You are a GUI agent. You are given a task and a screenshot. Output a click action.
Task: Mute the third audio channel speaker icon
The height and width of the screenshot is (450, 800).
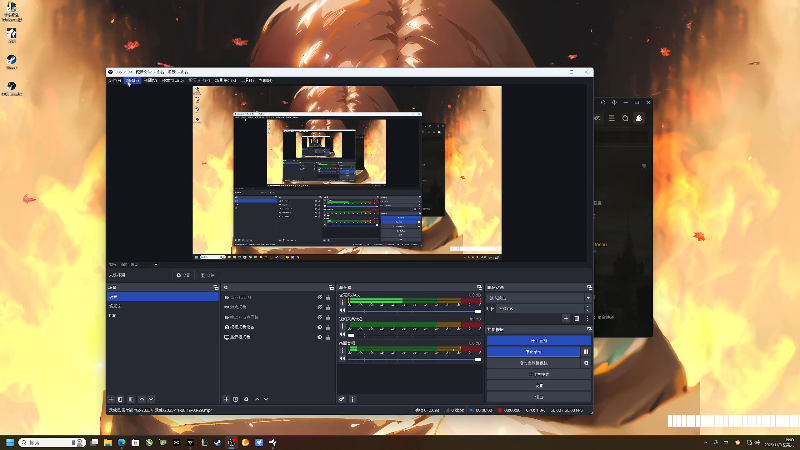point(342,359)
